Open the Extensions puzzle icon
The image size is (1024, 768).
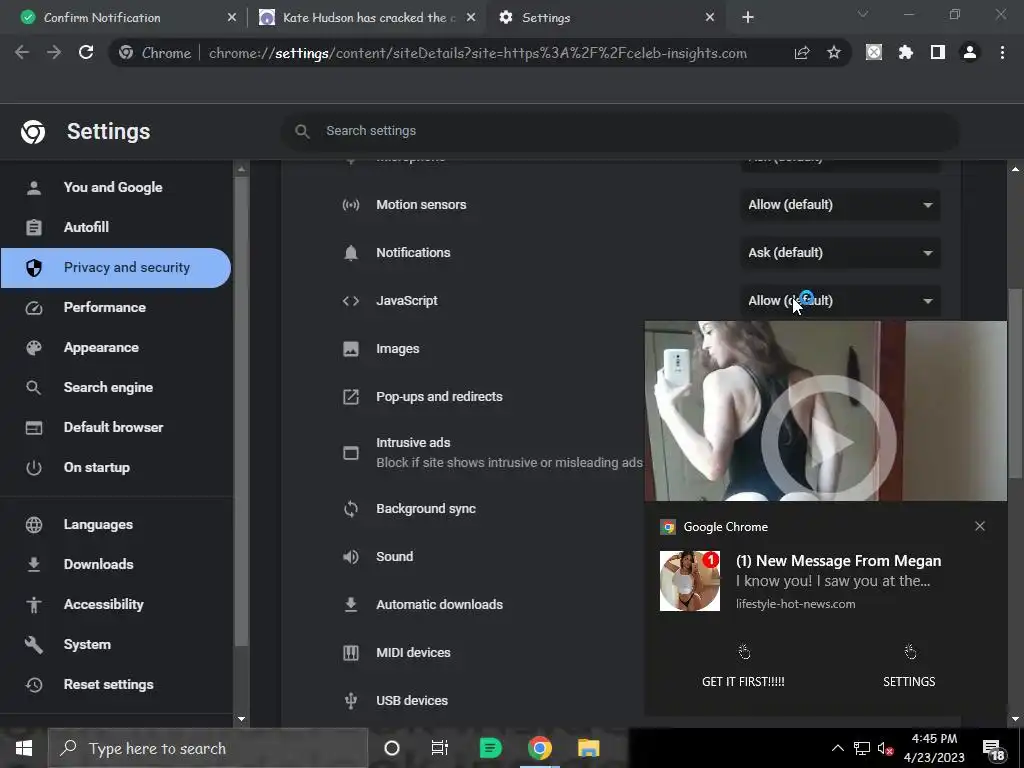tap(906, 53)
